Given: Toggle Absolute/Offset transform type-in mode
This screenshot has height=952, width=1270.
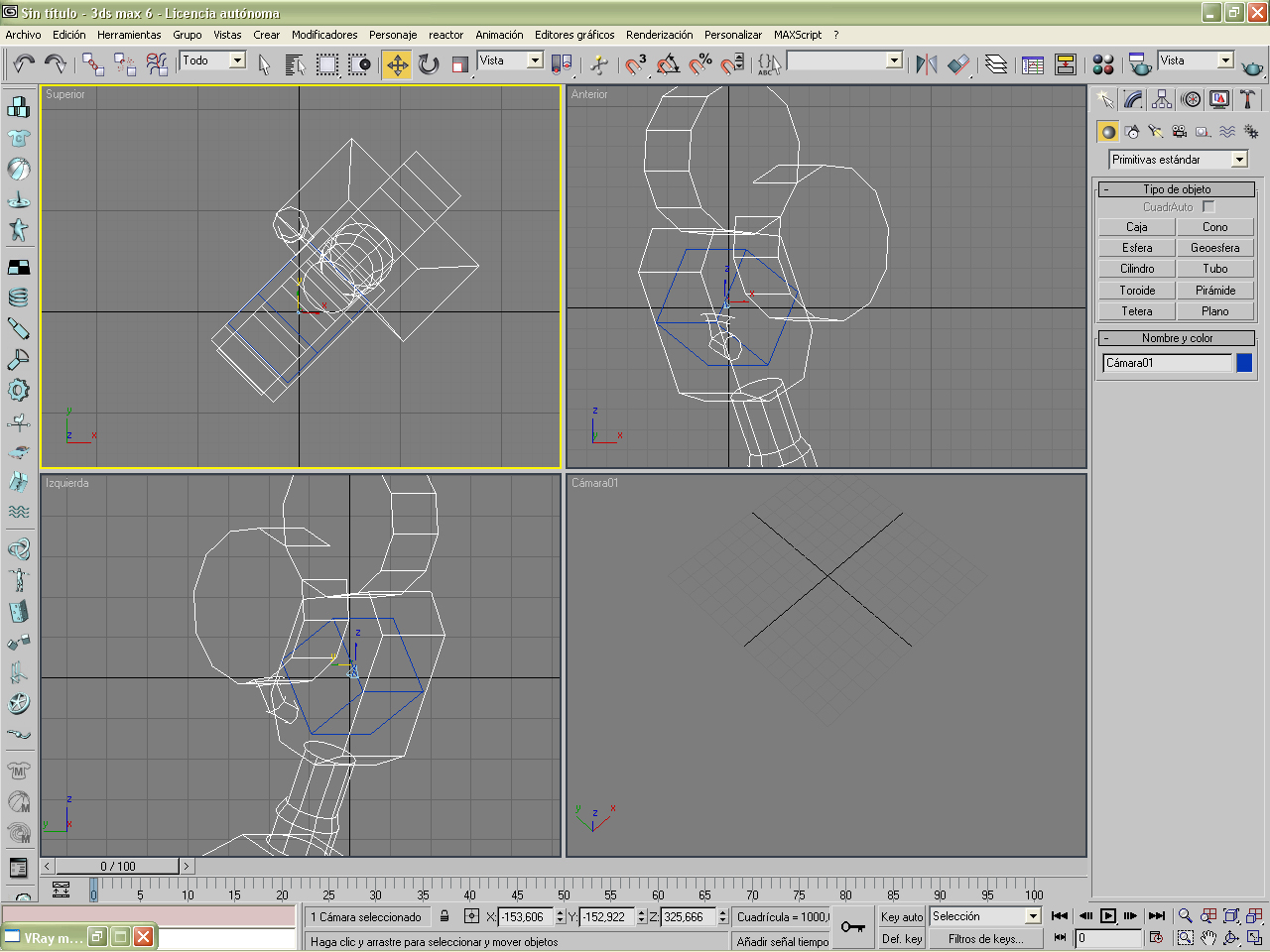Looking at the screenshot, I should [x=471, y=916].
